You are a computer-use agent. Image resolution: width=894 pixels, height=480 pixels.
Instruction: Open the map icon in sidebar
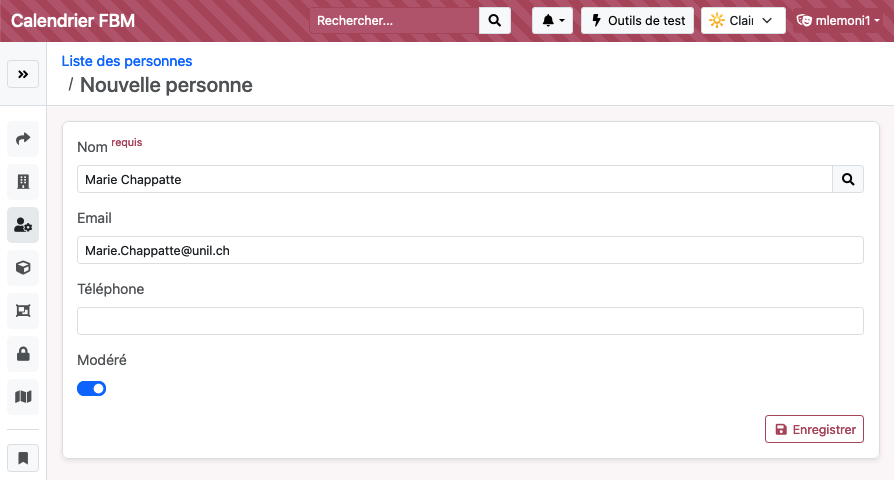pos(23,397)
